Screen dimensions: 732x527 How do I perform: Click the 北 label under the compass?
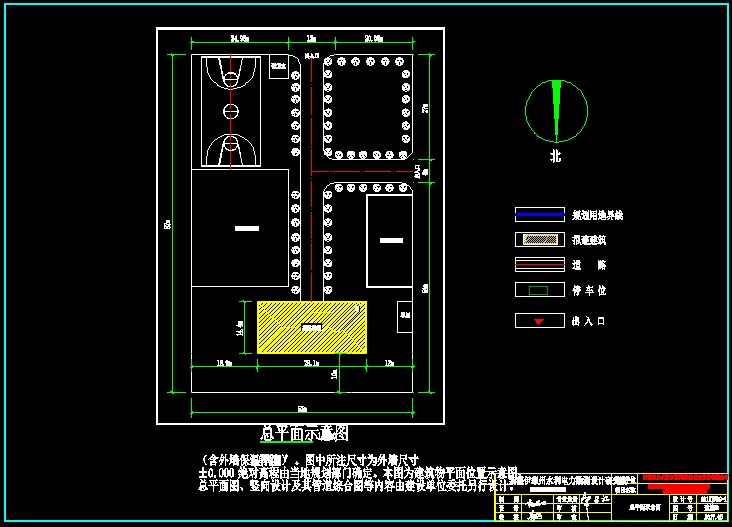[x=555, y=157]
